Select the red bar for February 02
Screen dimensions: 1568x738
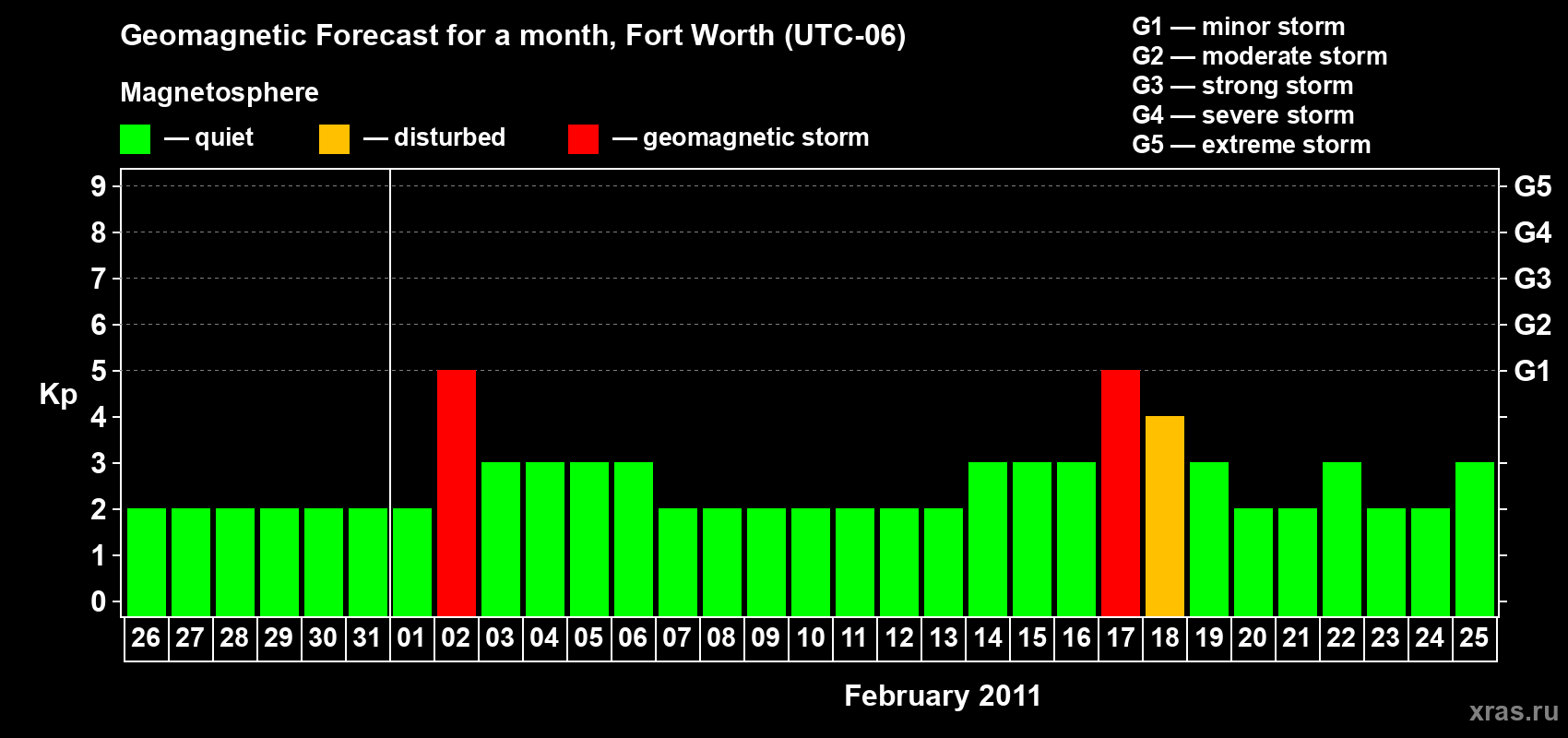tap(457, 493)
